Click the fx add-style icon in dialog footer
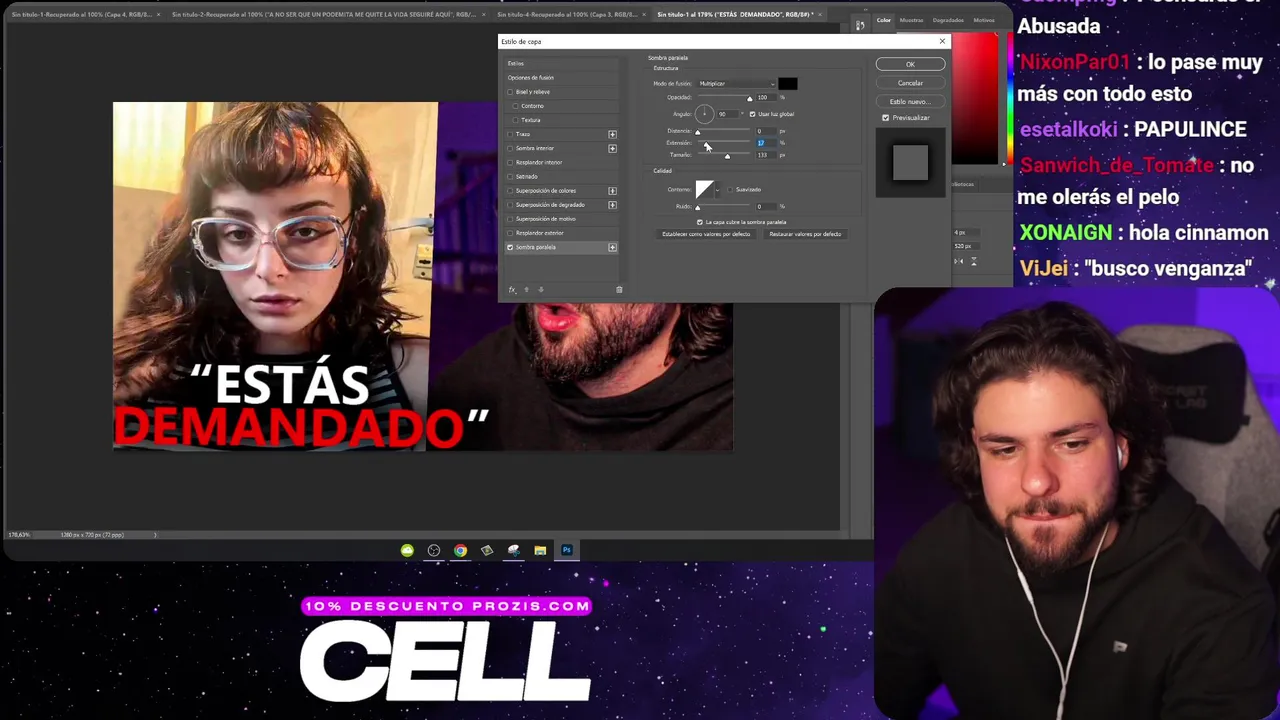1280x720 pixels. [x=512, y=290]
